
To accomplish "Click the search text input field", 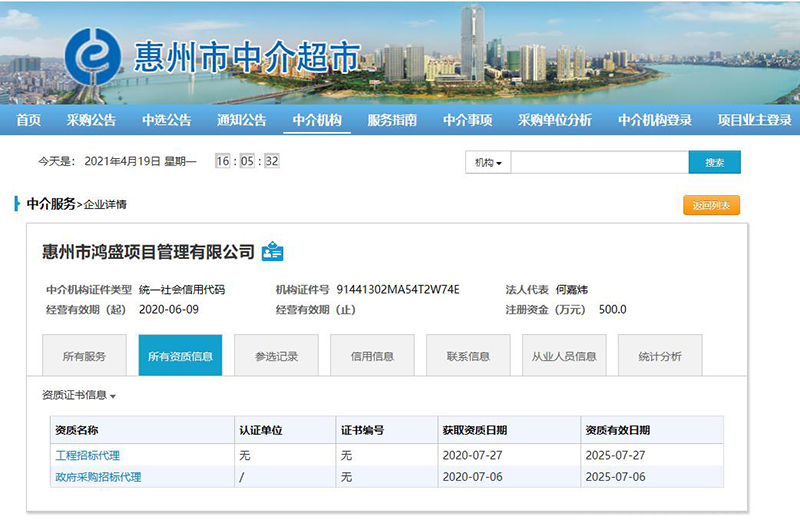I will click(600, 163).
